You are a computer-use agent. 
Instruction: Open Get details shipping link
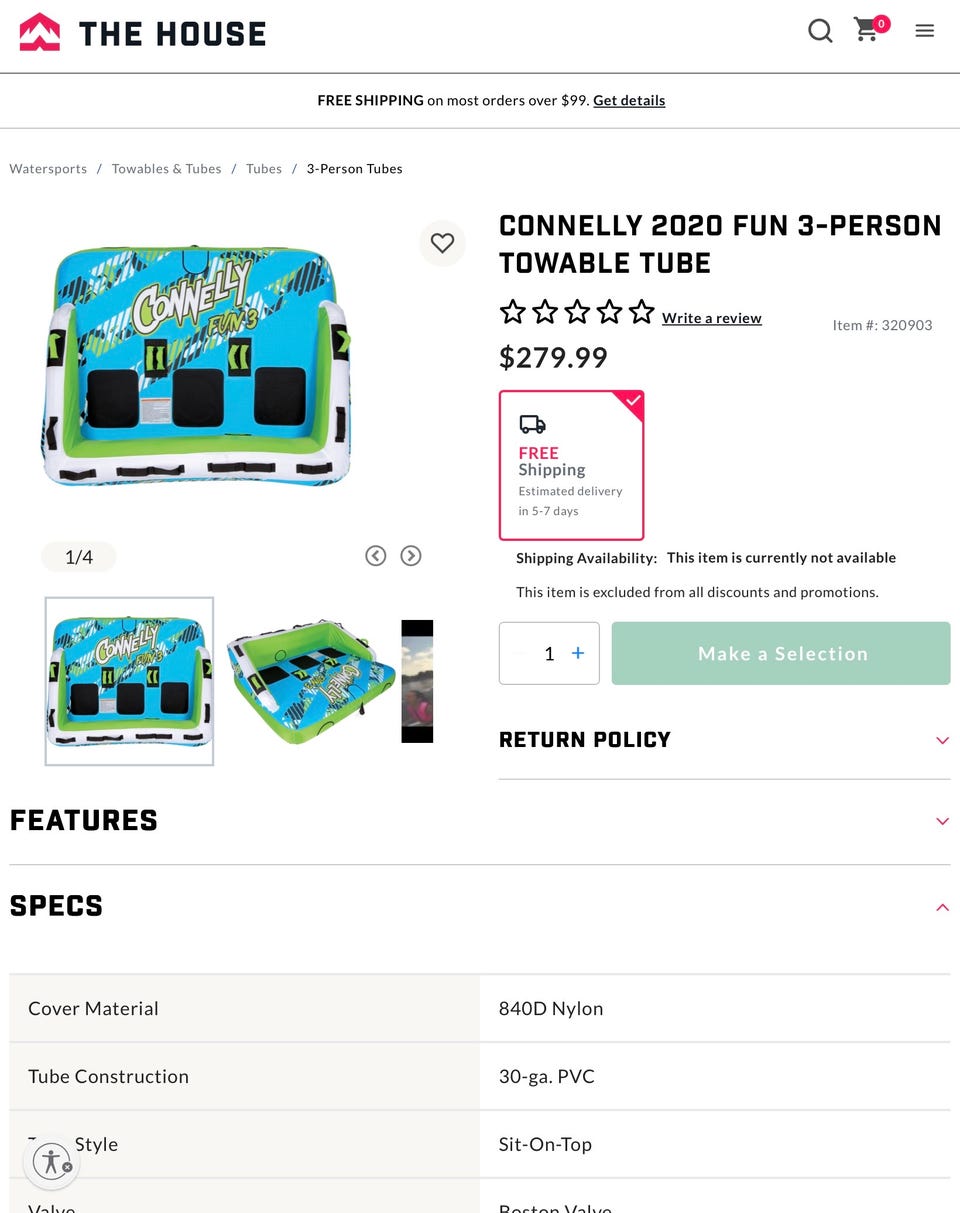pos(629,101)
